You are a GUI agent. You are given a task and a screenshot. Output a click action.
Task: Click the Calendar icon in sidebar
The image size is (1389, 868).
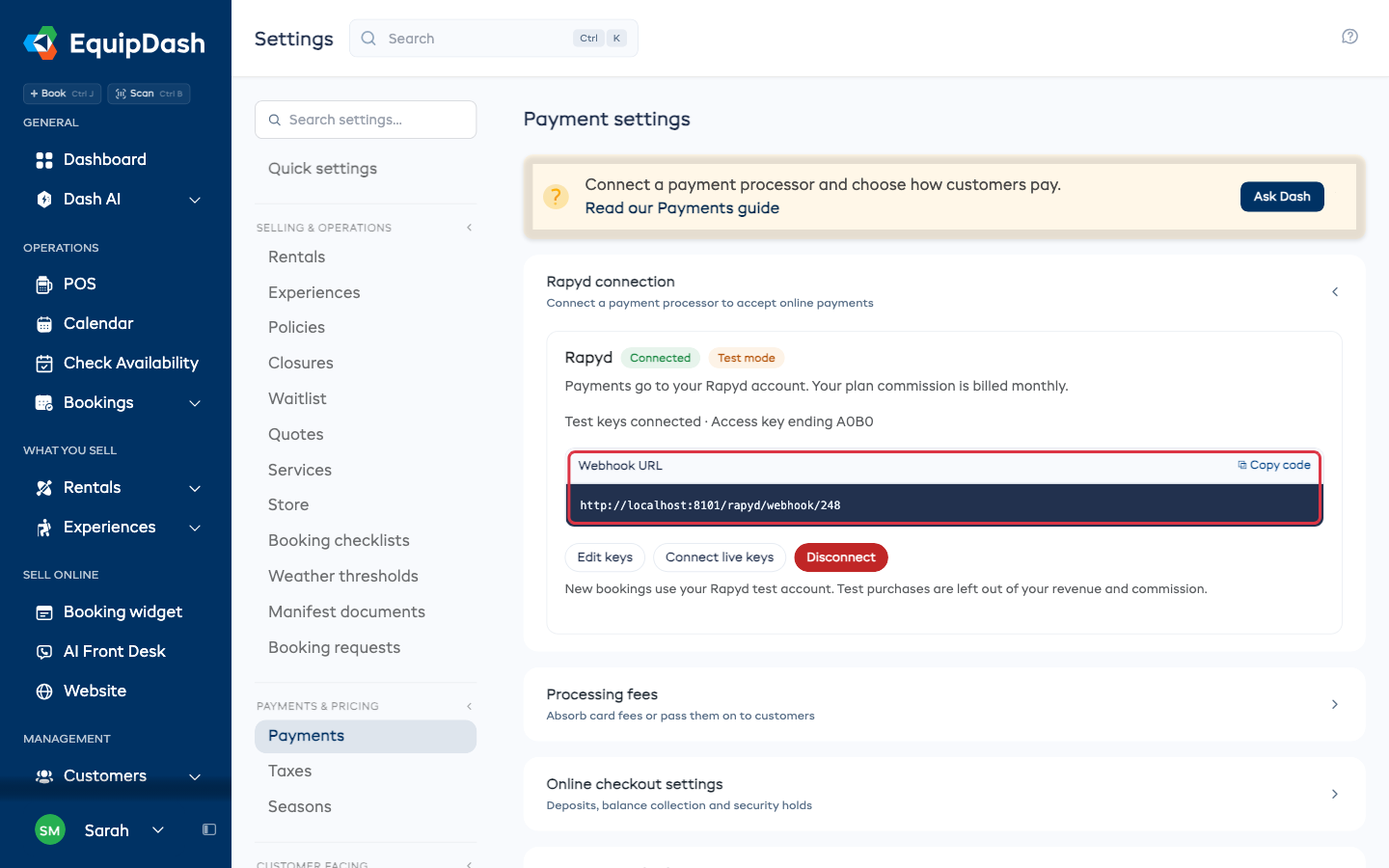pyautogui.click(x=44, y=324)
